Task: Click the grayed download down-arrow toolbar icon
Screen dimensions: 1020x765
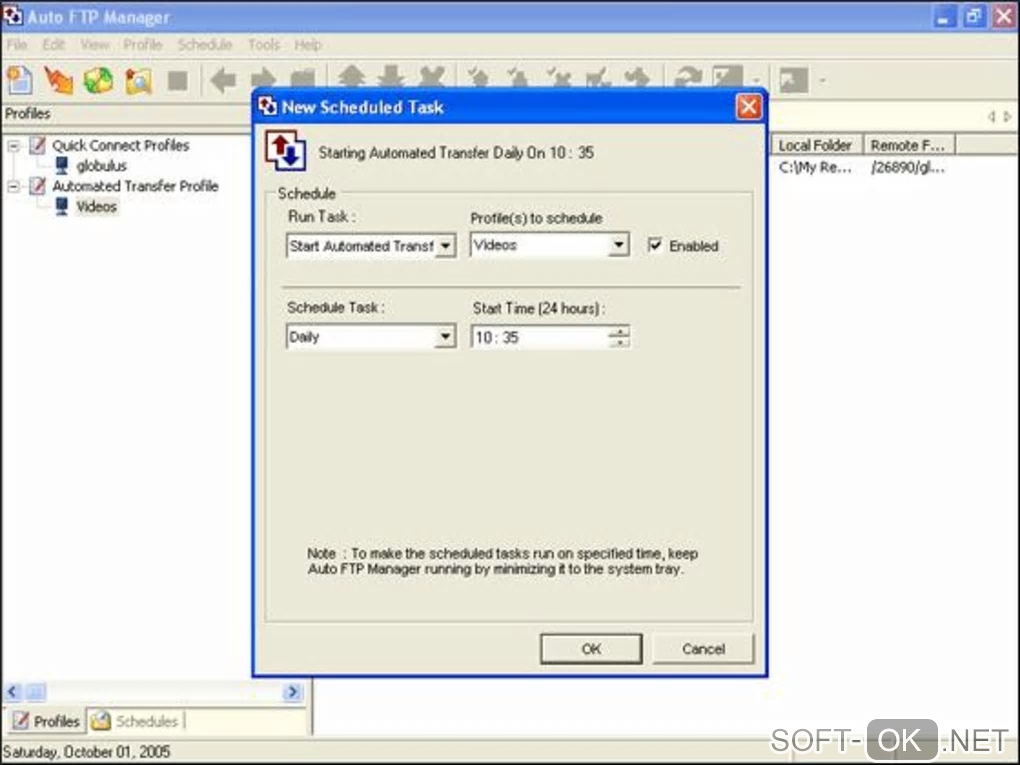Action: tap(390, 76)
